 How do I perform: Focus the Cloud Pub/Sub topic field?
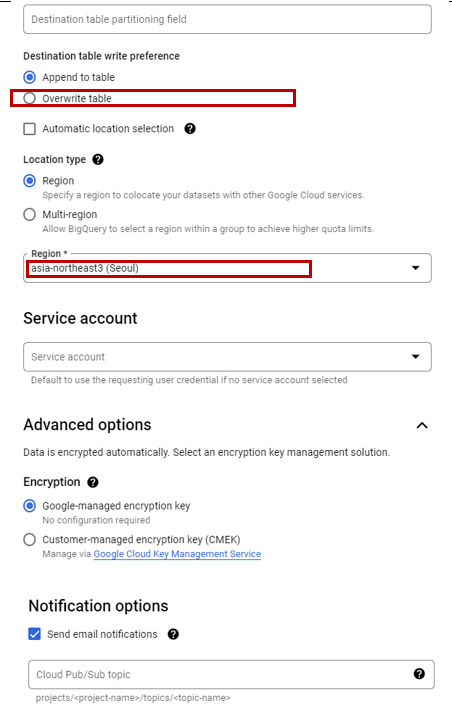point(231,674)
